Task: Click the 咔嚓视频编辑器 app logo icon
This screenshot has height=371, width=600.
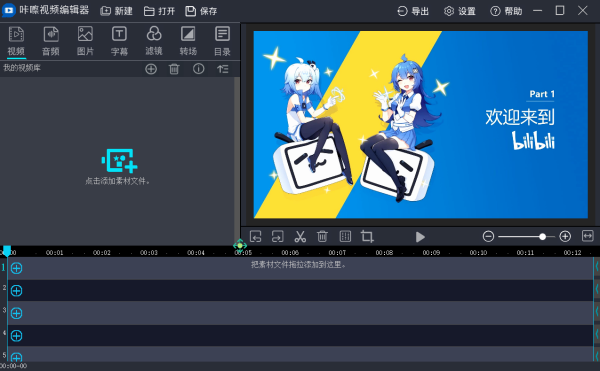Action: click(x=8, y=10)
